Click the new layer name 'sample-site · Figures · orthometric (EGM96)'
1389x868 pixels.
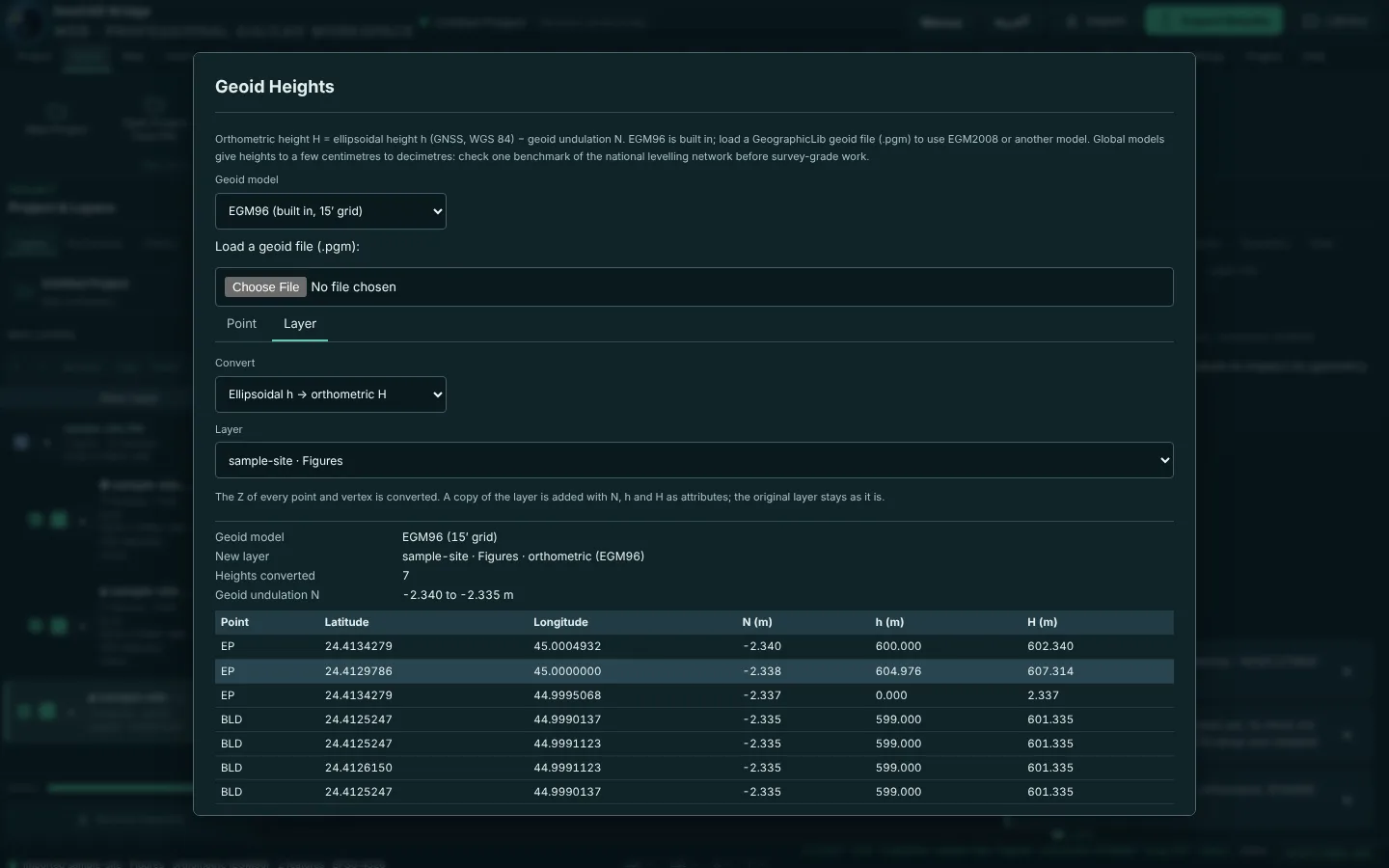pyautogui.click(x=523, y=556)
